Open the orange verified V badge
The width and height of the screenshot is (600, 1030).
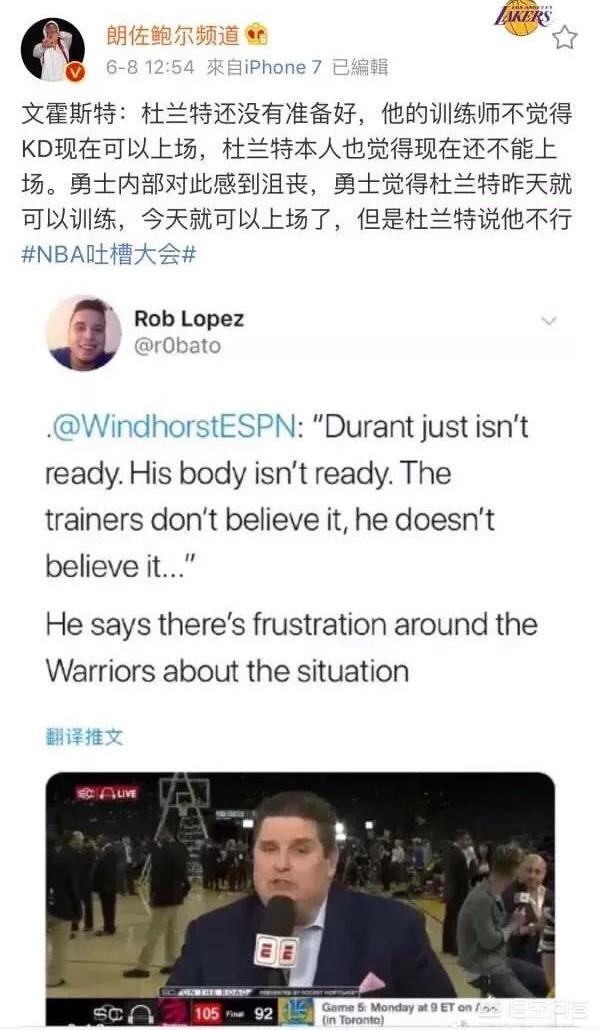tap(76, 72)
